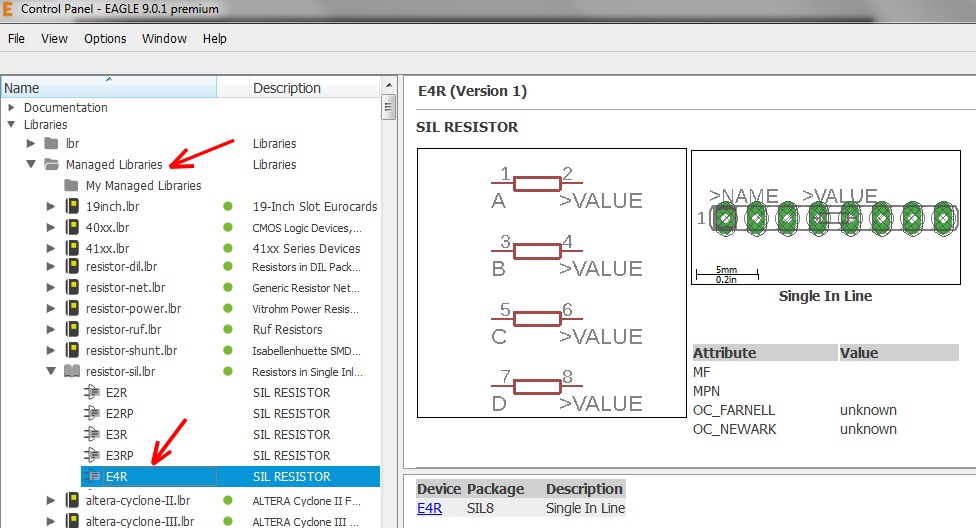Open the View menu
Screen dimensions: 976x528
(x=54, y=39)
